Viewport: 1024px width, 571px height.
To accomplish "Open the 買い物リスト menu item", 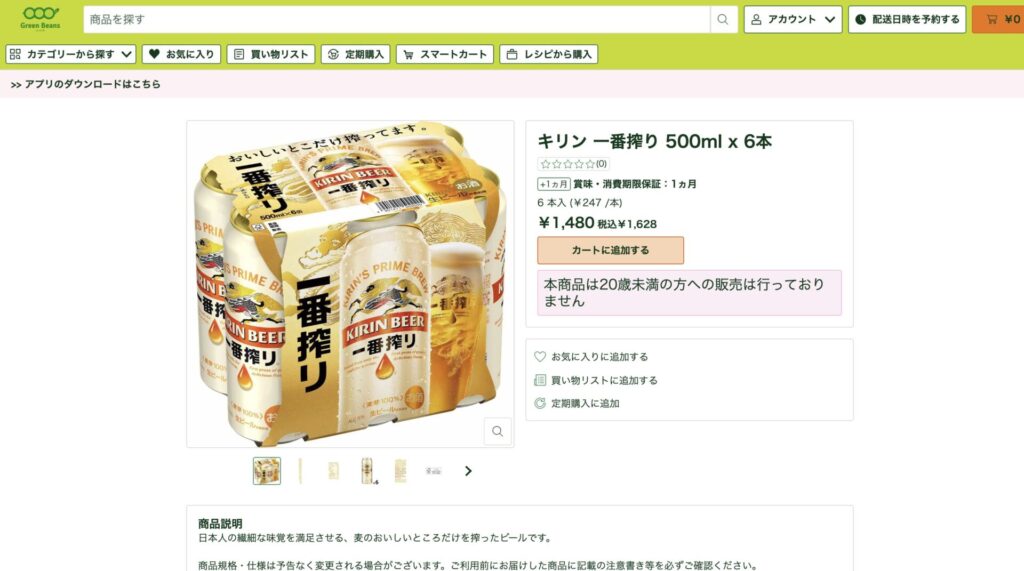I will click(x=271, y=54).
